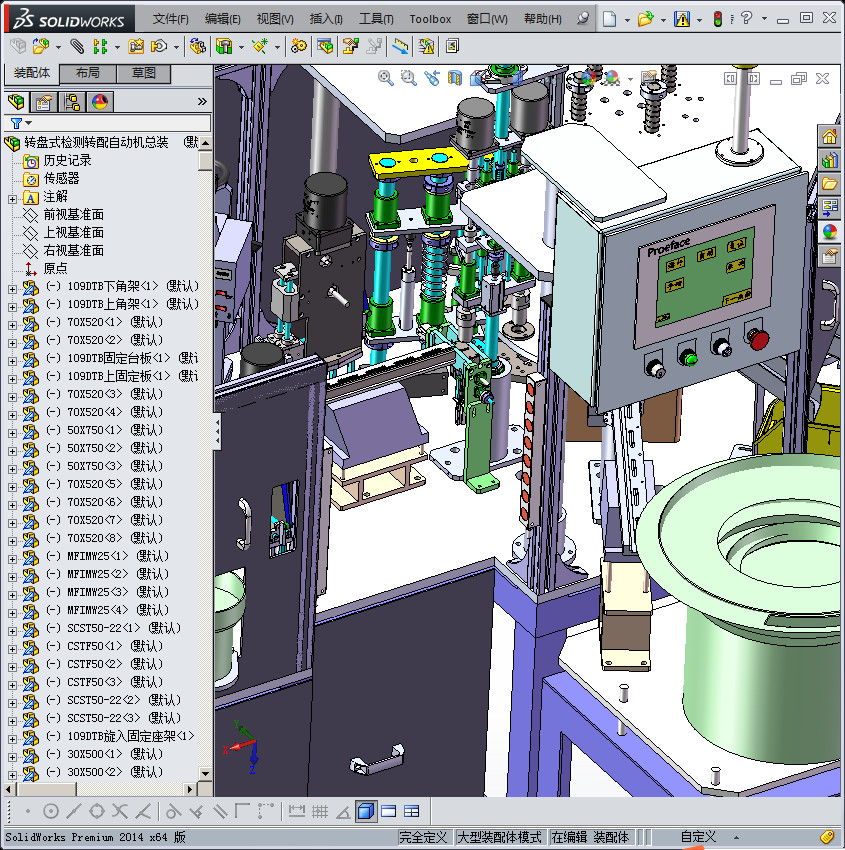Viewport: 845px width, 850px height.
Task: Open the File Explorer folder in task pane
Action: pyautogui.click(x=829, y=184)
